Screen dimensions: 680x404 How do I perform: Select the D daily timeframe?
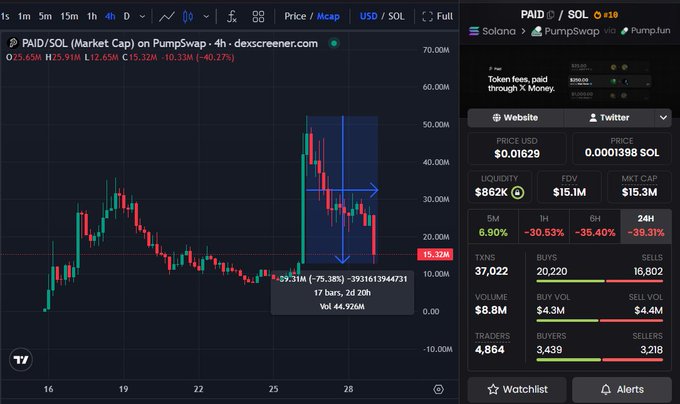click(x=127, y=16)
